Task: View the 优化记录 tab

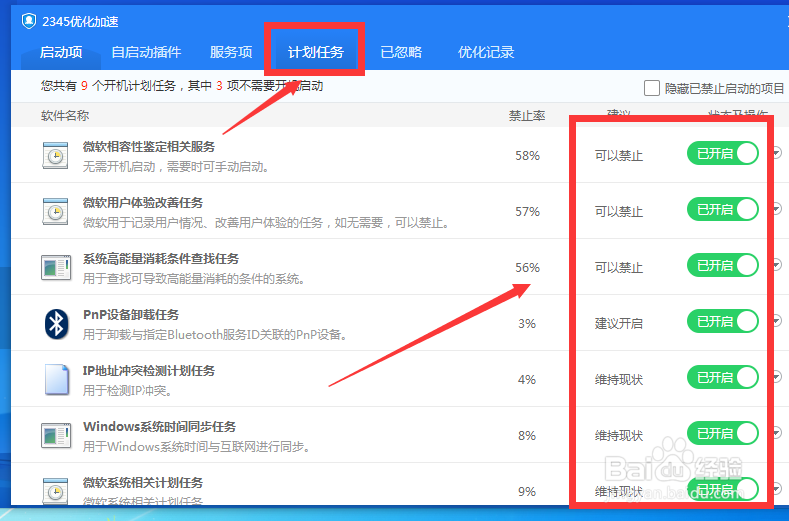Action: (x=486, y=52)
